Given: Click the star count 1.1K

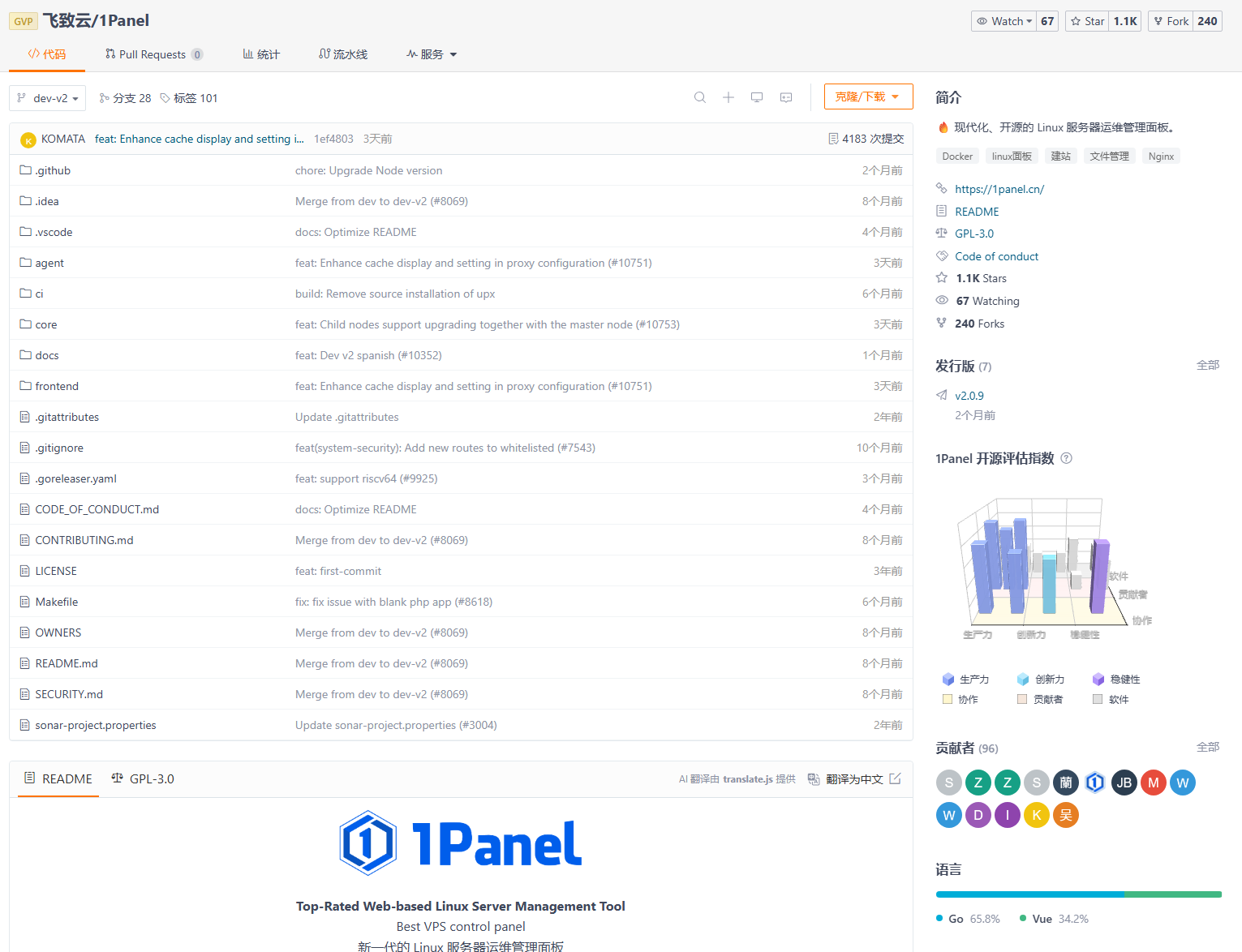Looking at the screenshot, I should (x=1125, y=21).
